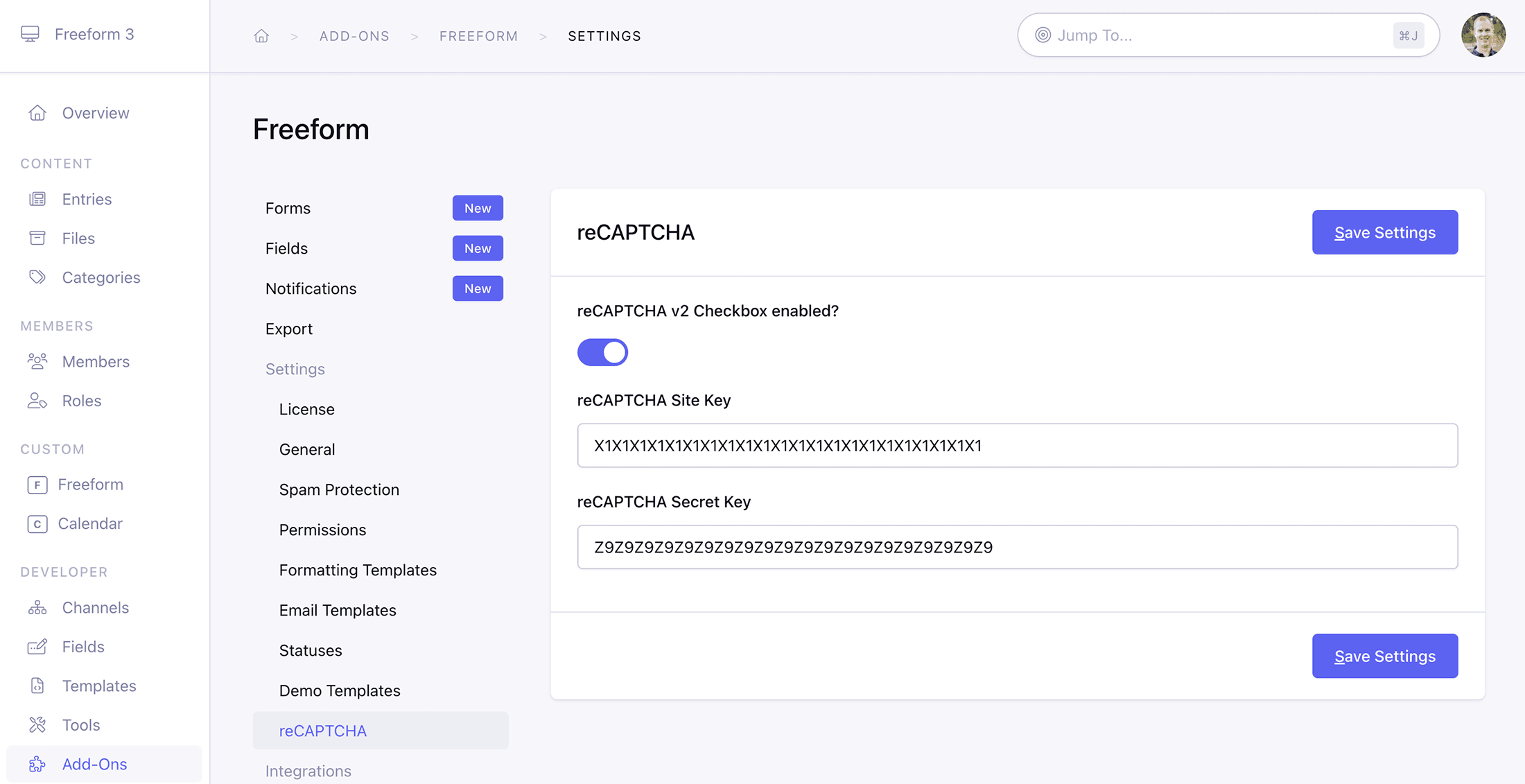Click the Files archive box icon
Viewport: 1525px width, 784px height.
tap(37, 238)
